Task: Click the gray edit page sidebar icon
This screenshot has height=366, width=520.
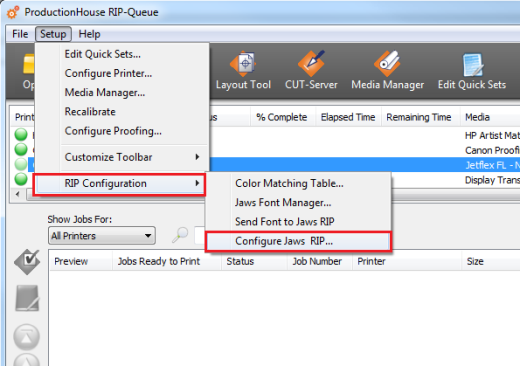Action: (27, 298)
